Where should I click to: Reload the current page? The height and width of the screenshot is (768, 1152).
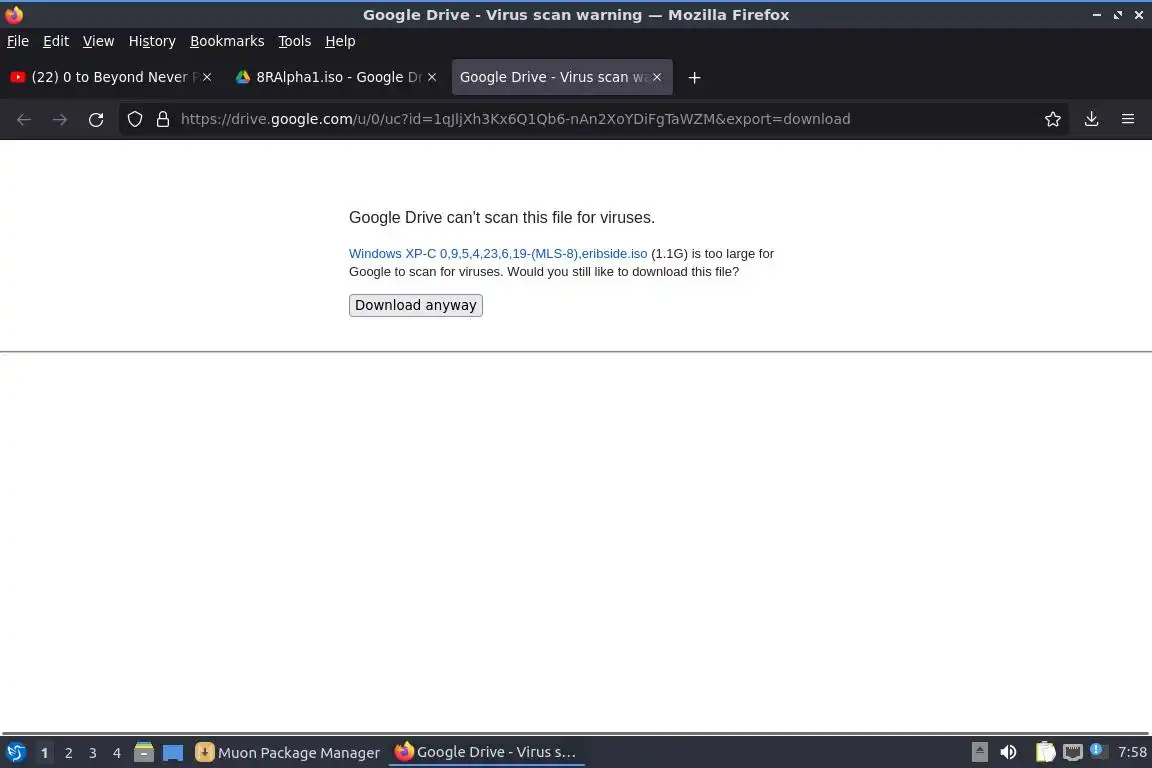(96, 119)
